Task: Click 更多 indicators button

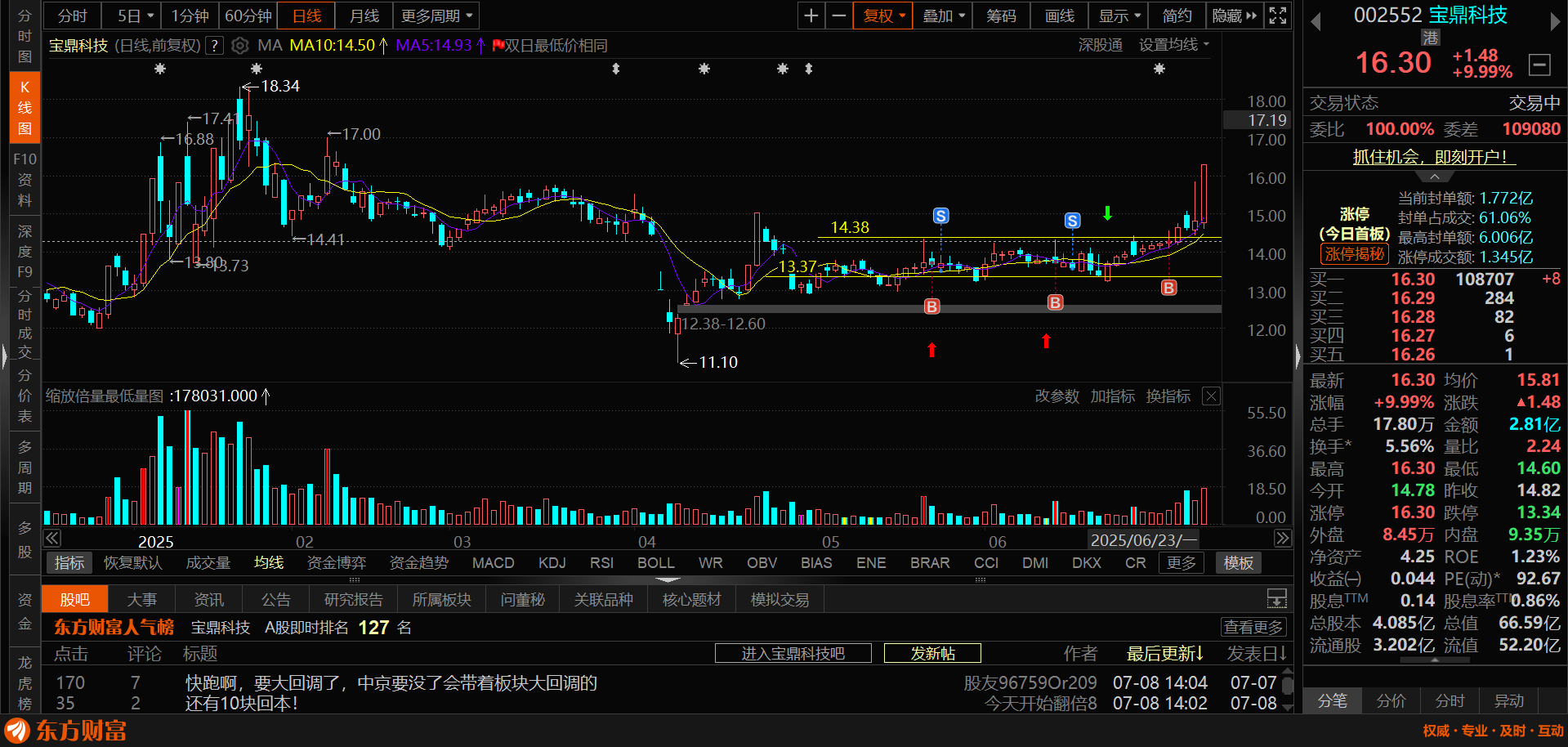Action: click(x=1181, y=563)
